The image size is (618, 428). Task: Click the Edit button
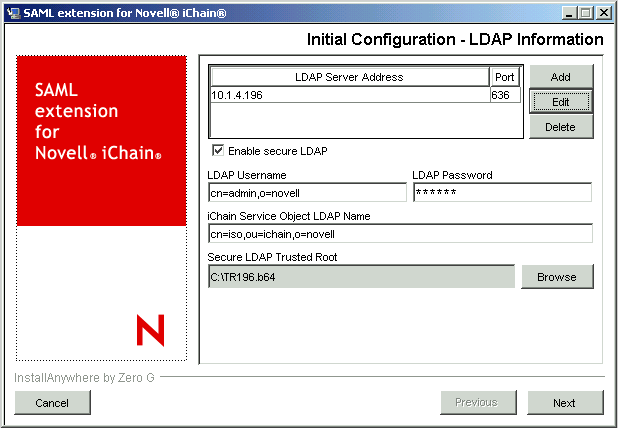tap(561, 102)
